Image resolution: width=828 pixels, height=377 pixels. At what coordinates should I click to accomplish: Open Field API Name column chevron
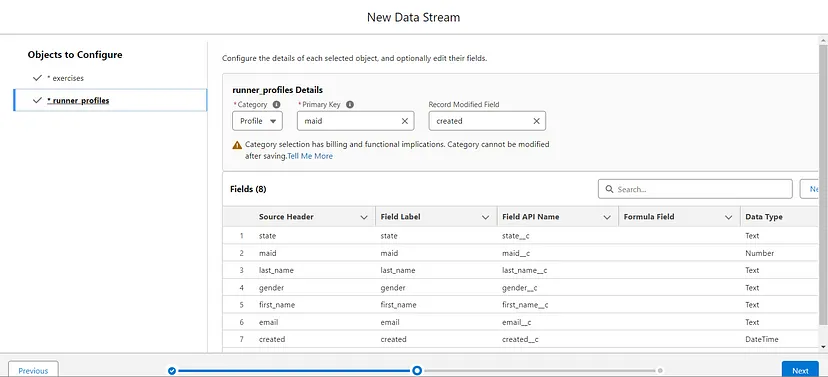point(607,217)
